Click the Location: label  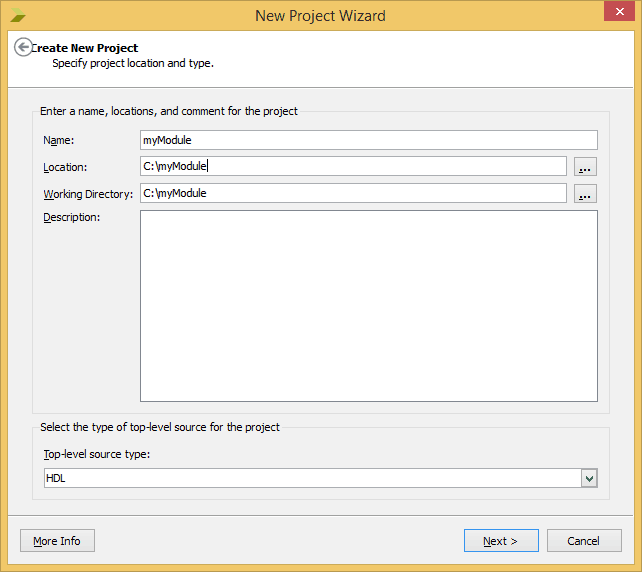tap(65, 167)
